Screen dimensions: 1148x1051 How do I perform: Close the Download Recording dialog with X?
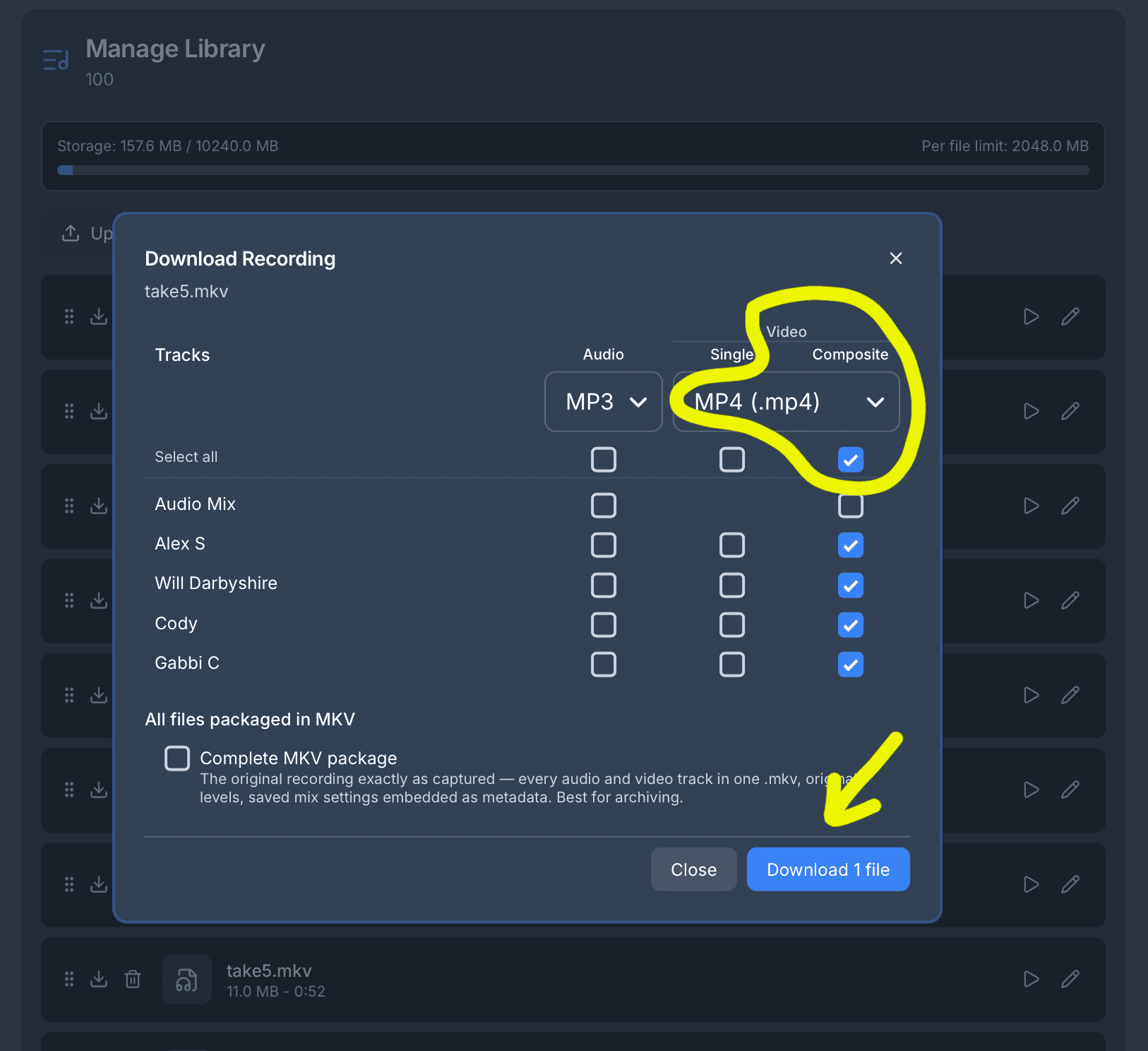[x=895, y=259]
